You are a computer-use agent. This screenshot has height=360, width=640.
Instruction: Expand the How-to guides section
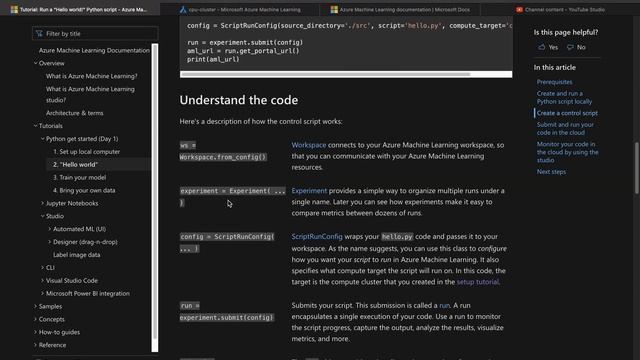click(x=36, y=332)
